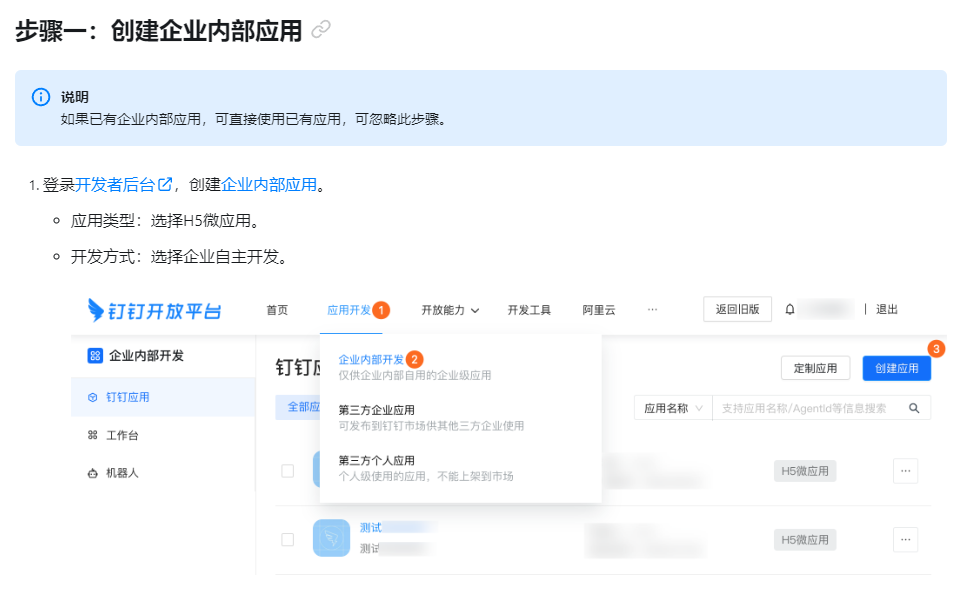Click the anchor link icon beside the heading
The width and height of the screenshot is (969, 594).
tap(321, 29)
